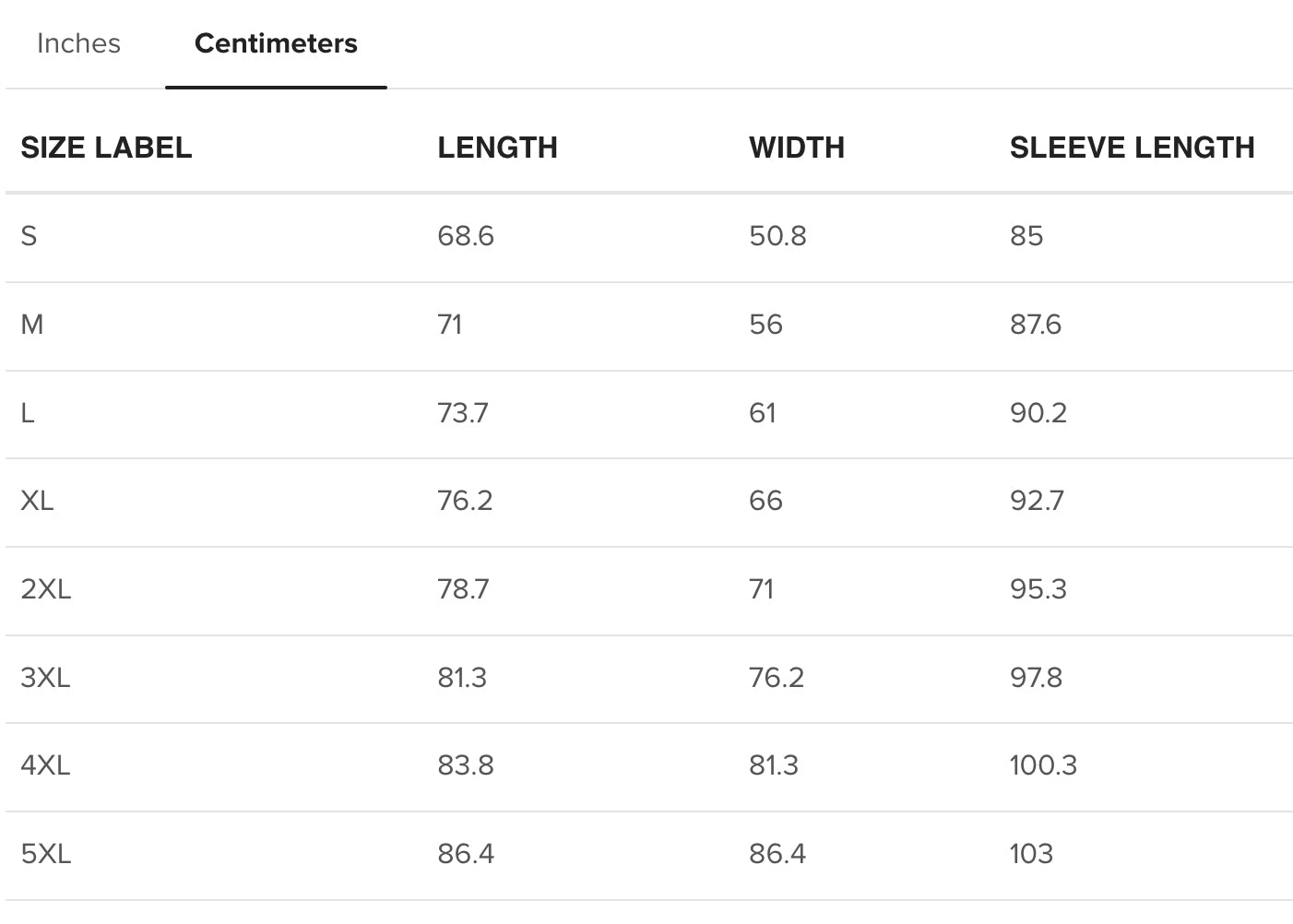The height and width of the screenshot is (924, 1293).
Task: Click the 92.7 sleeve length for XL
Action: pos(1037,501)
